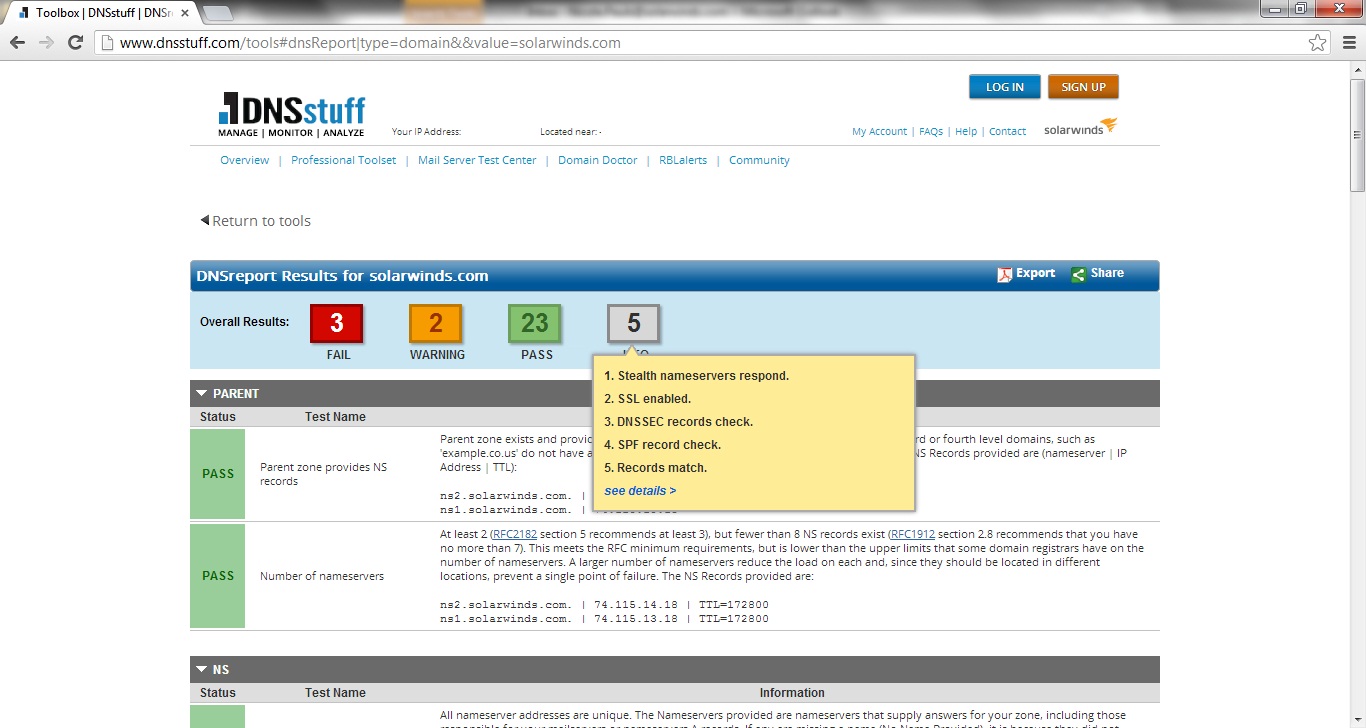Collapse the NS section
The height and width of the screenshot is (728, 1366).
(x=201, y=669)
